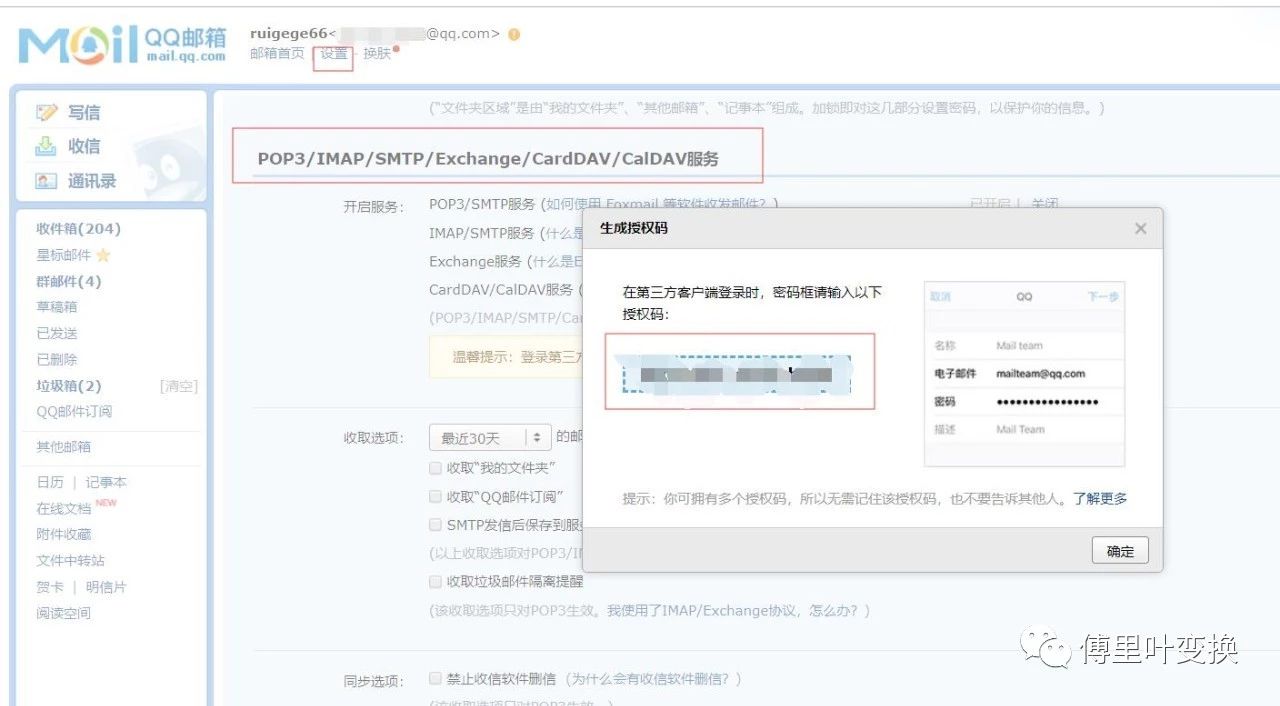Toggle 收取垃圾邮件隔离提醒 checkbox
Viewport: 1280px width, 706px height.
(x=435, y=581)
